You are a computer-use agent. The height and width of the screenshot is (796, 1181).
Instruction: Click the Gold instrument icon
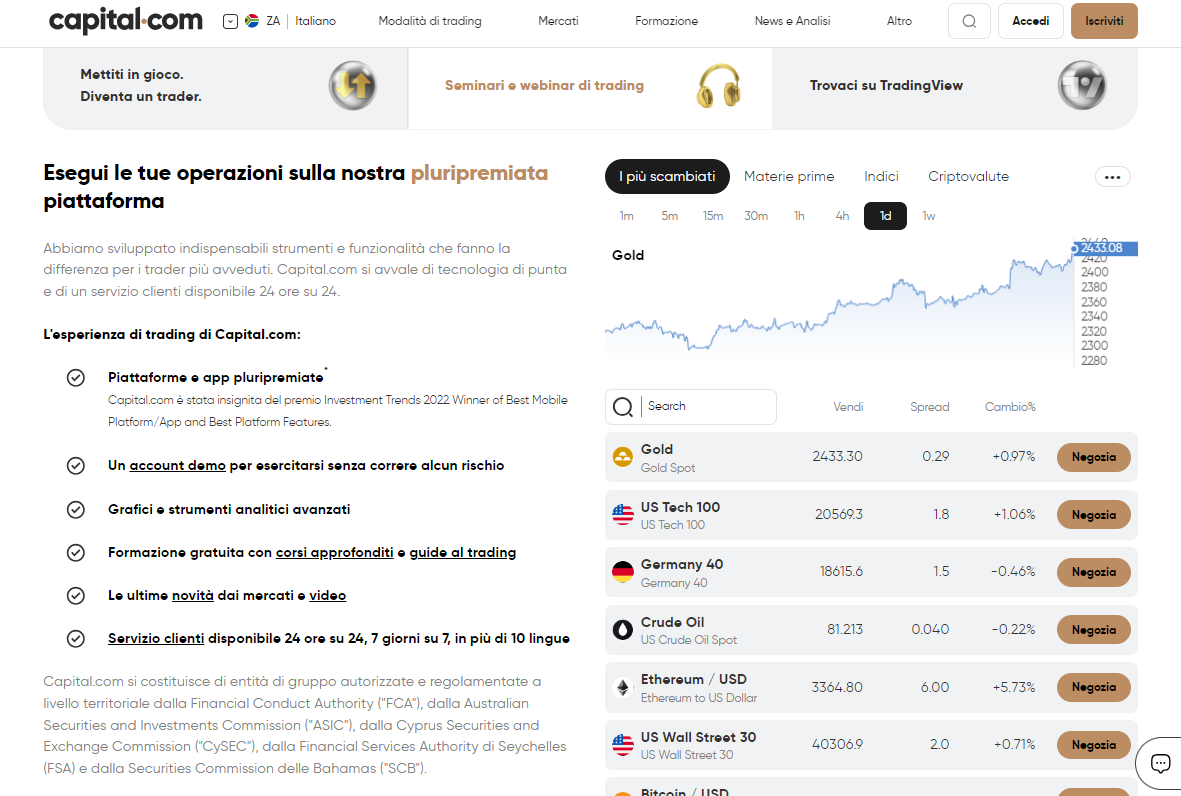click(x=623, y=457)
